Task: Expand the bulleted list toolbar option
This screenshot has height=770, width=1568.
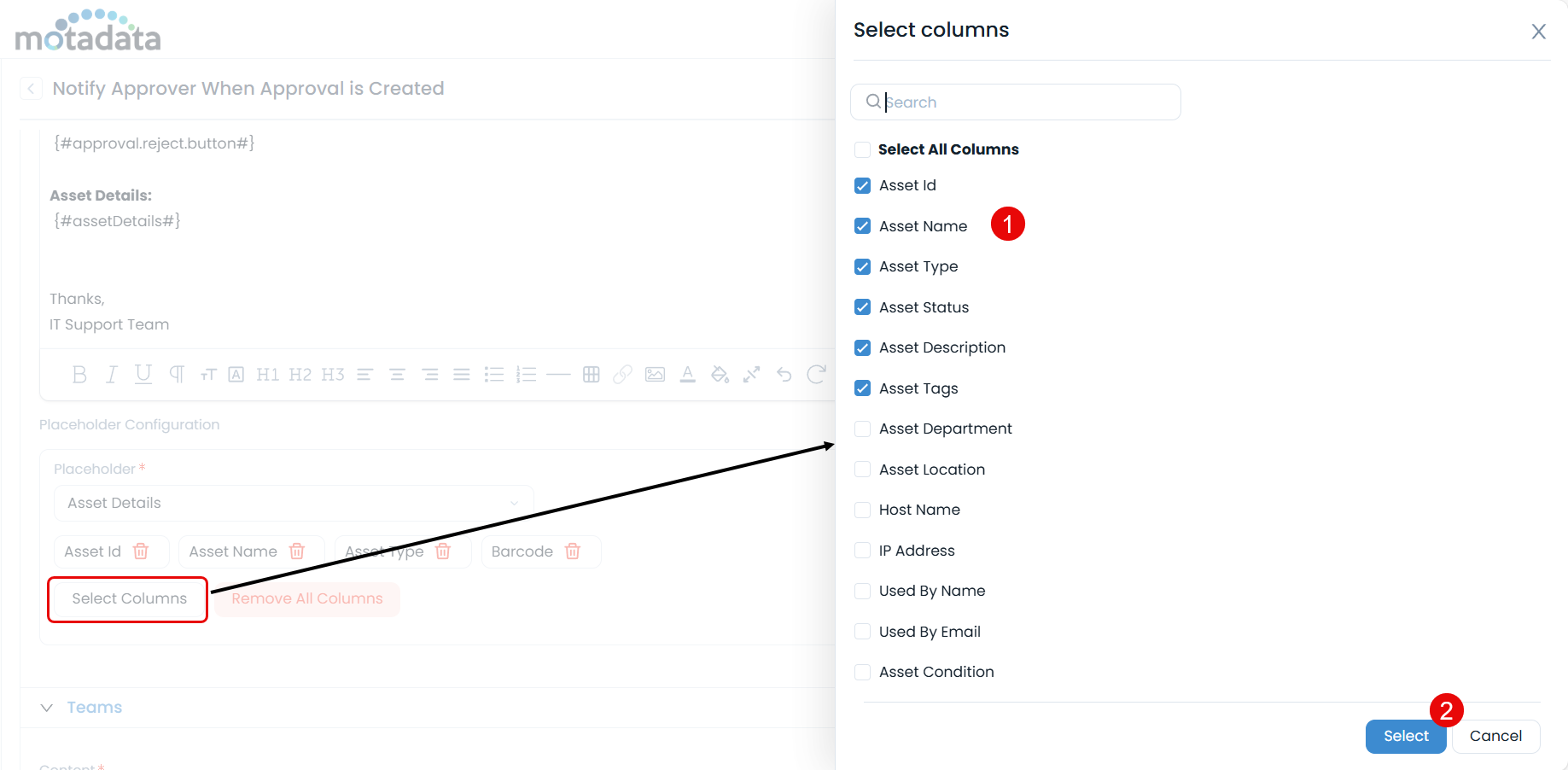Action: coord(494,374)
